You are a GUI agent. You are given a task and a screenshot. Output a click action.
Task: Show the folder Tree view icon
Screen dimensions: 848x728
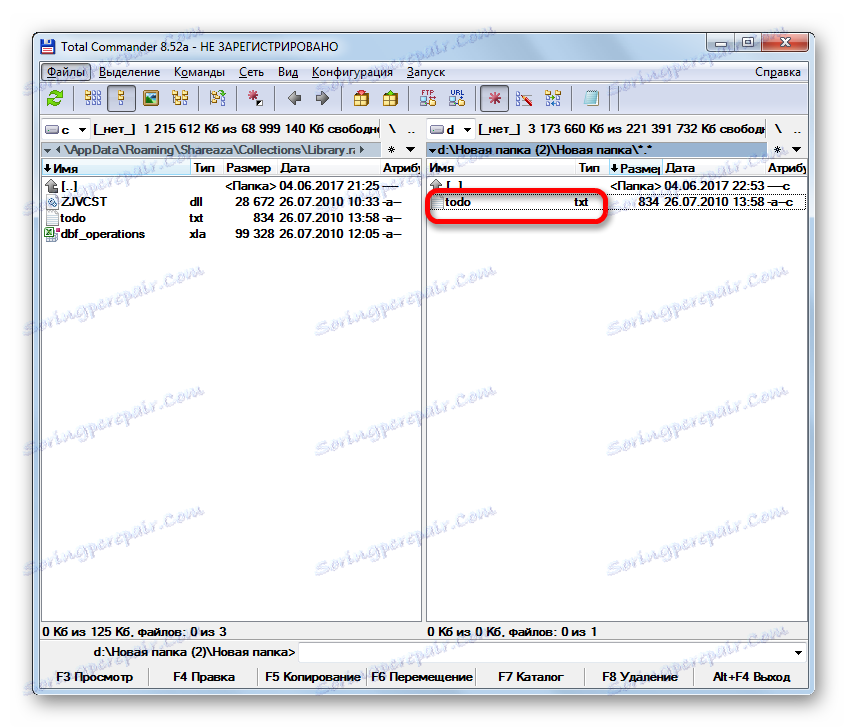pos(180,98)
